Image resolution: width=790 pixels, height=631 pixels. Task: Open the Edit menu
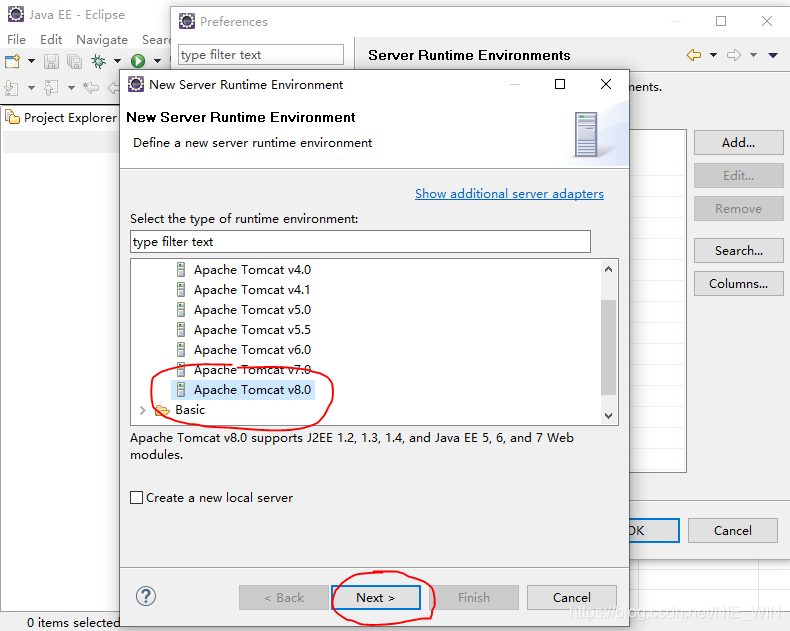51,39
